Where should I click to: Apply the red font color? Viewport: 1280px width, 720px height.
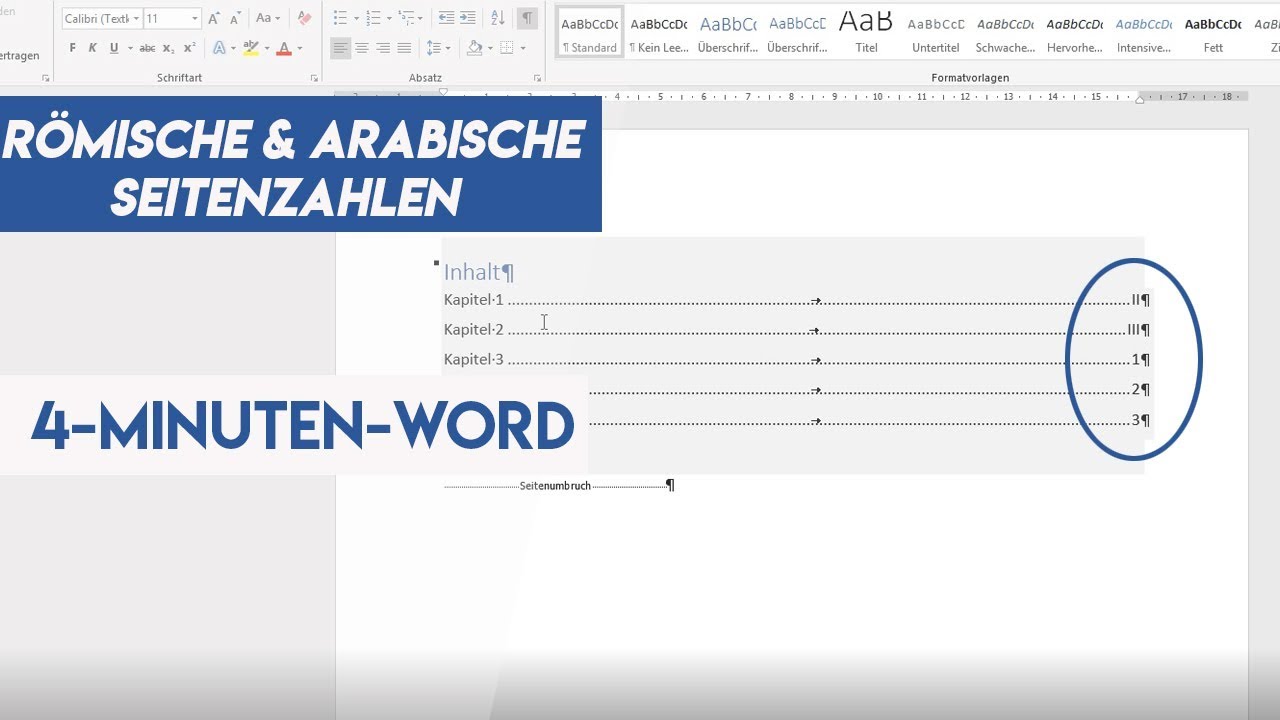pyautogui.click(x=284, y=48)
